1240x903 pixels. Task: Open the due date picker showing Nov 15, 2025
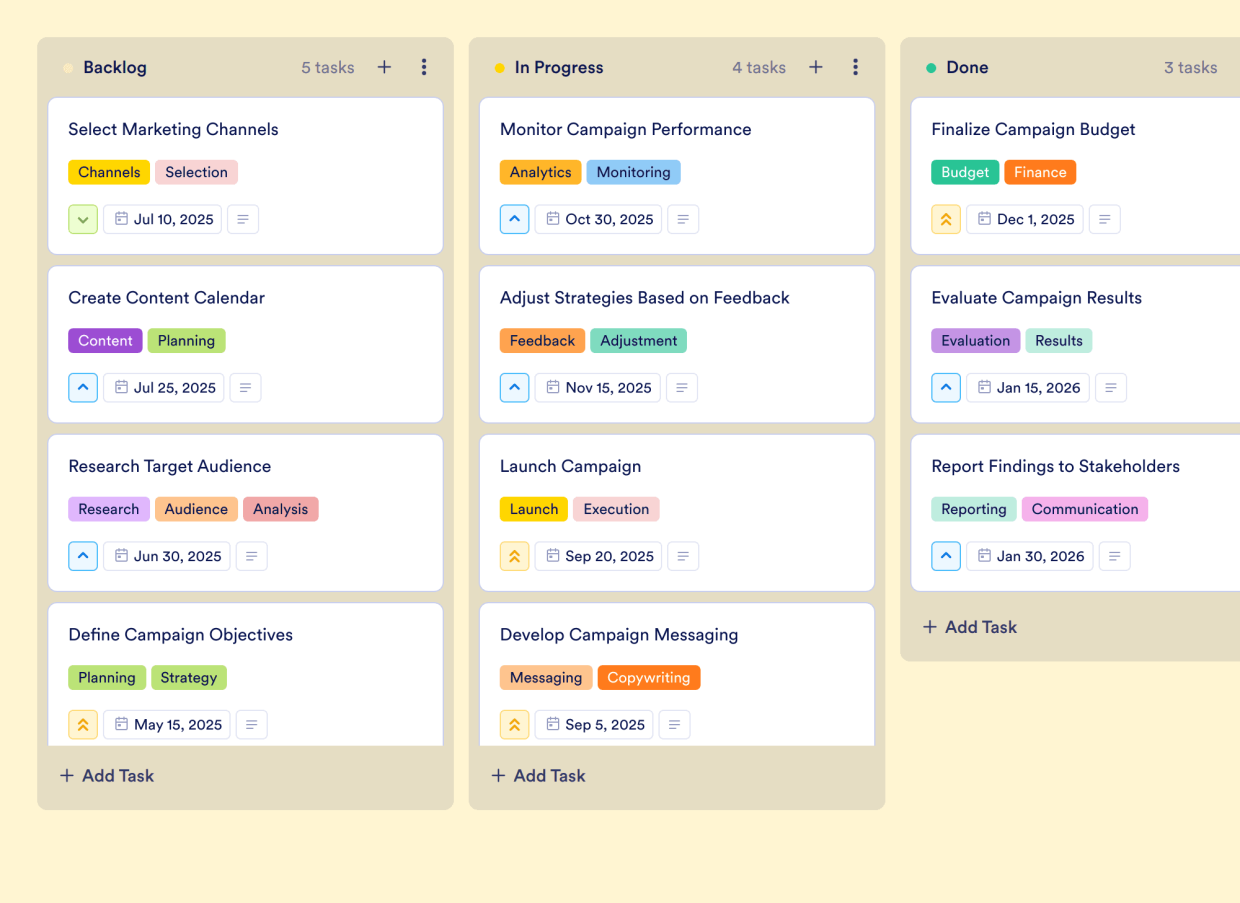pos(597,387)
